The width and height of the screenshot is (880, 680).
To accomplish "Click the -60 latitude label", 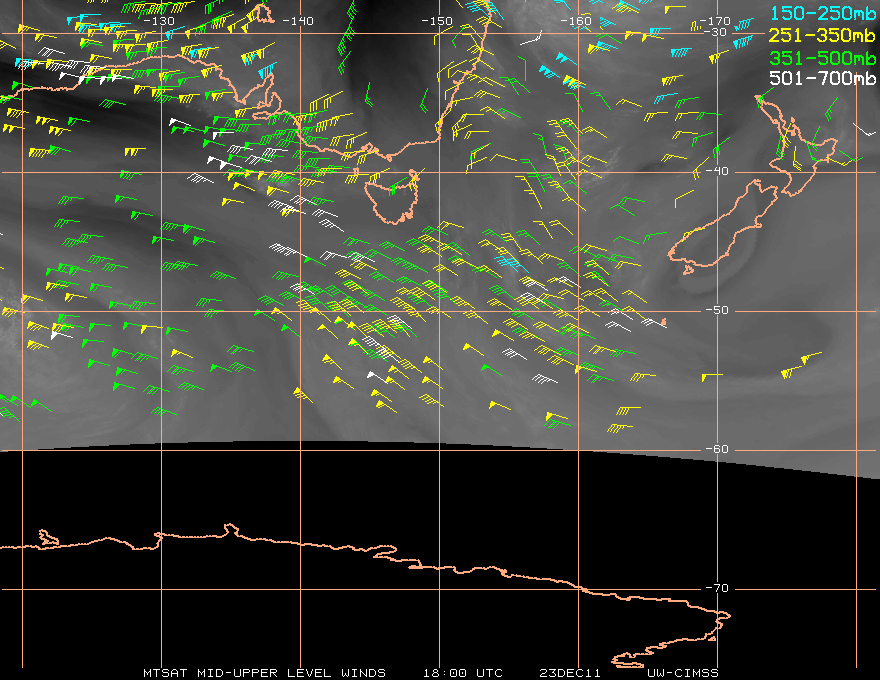I will pyautogui.click(x=717, y=449).
